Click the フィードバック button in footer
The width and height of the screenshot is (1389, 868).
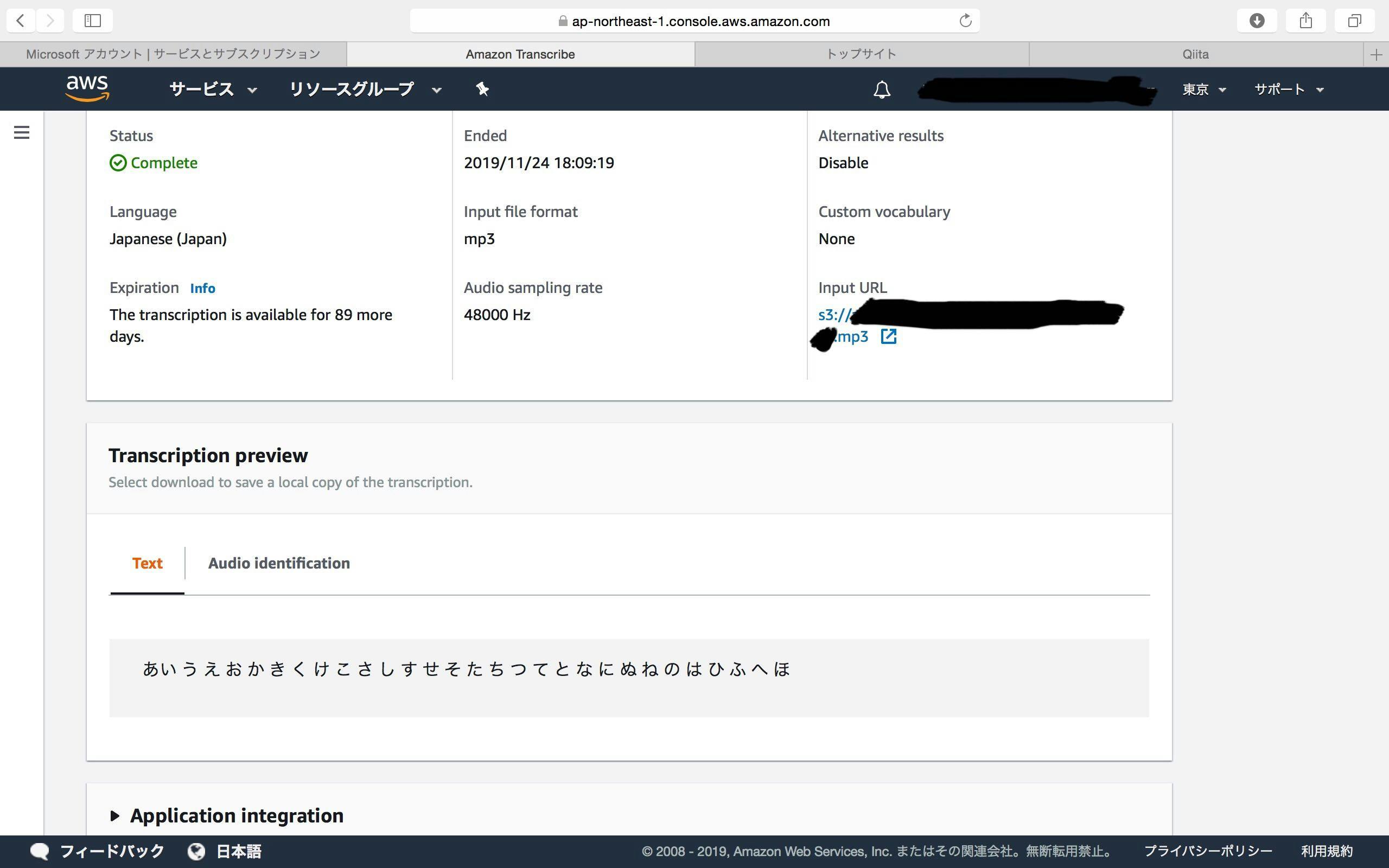click(x=98, y=851)
